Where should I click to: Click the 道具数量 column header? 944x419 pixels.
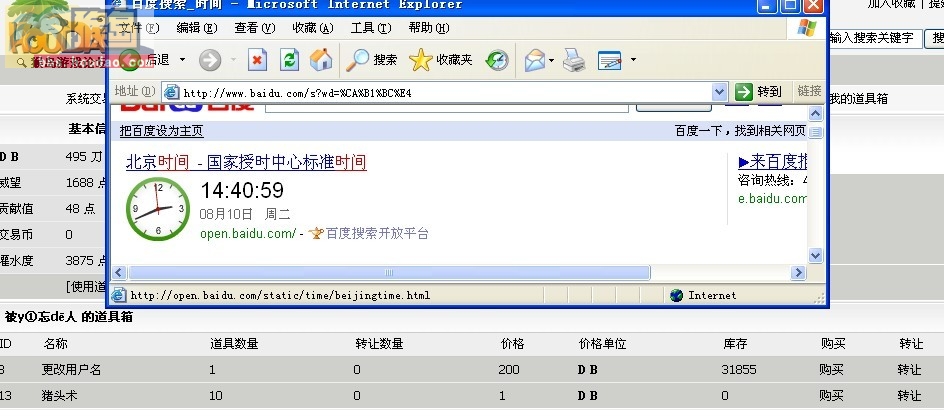coord(234,344)
